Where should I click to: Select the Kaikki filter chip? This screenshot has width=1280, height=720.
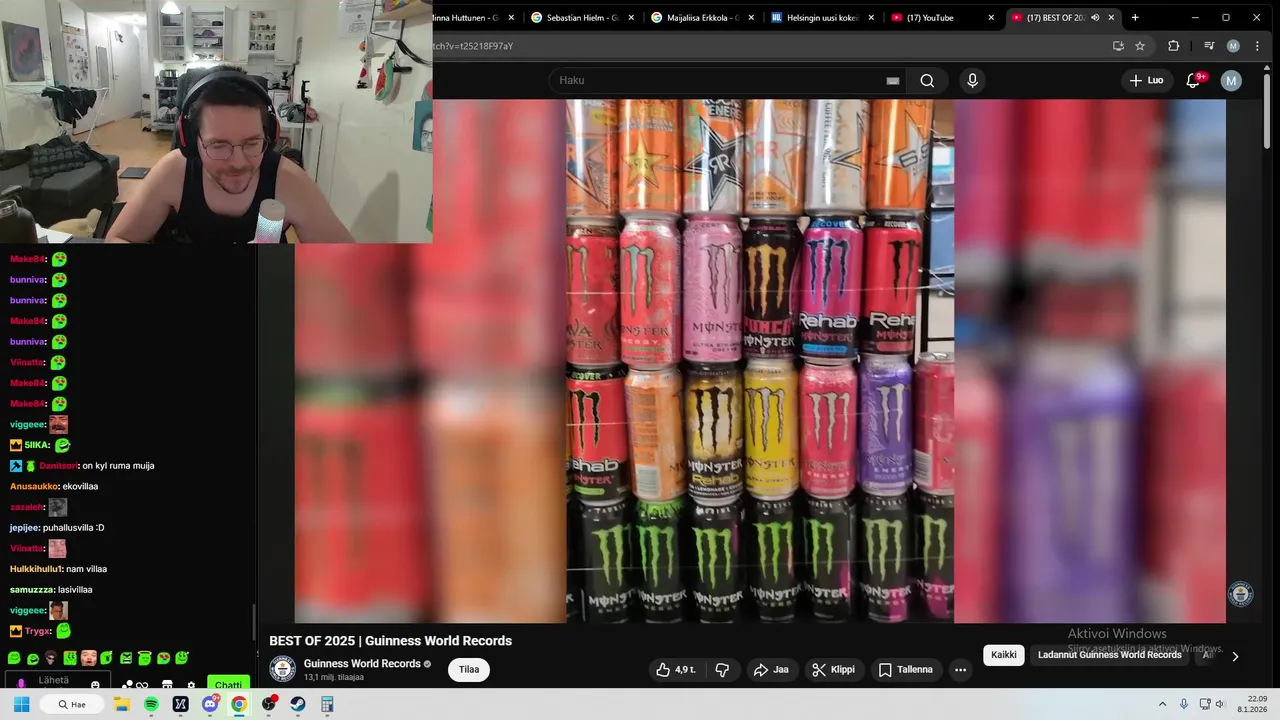(x=1003, y=655)
